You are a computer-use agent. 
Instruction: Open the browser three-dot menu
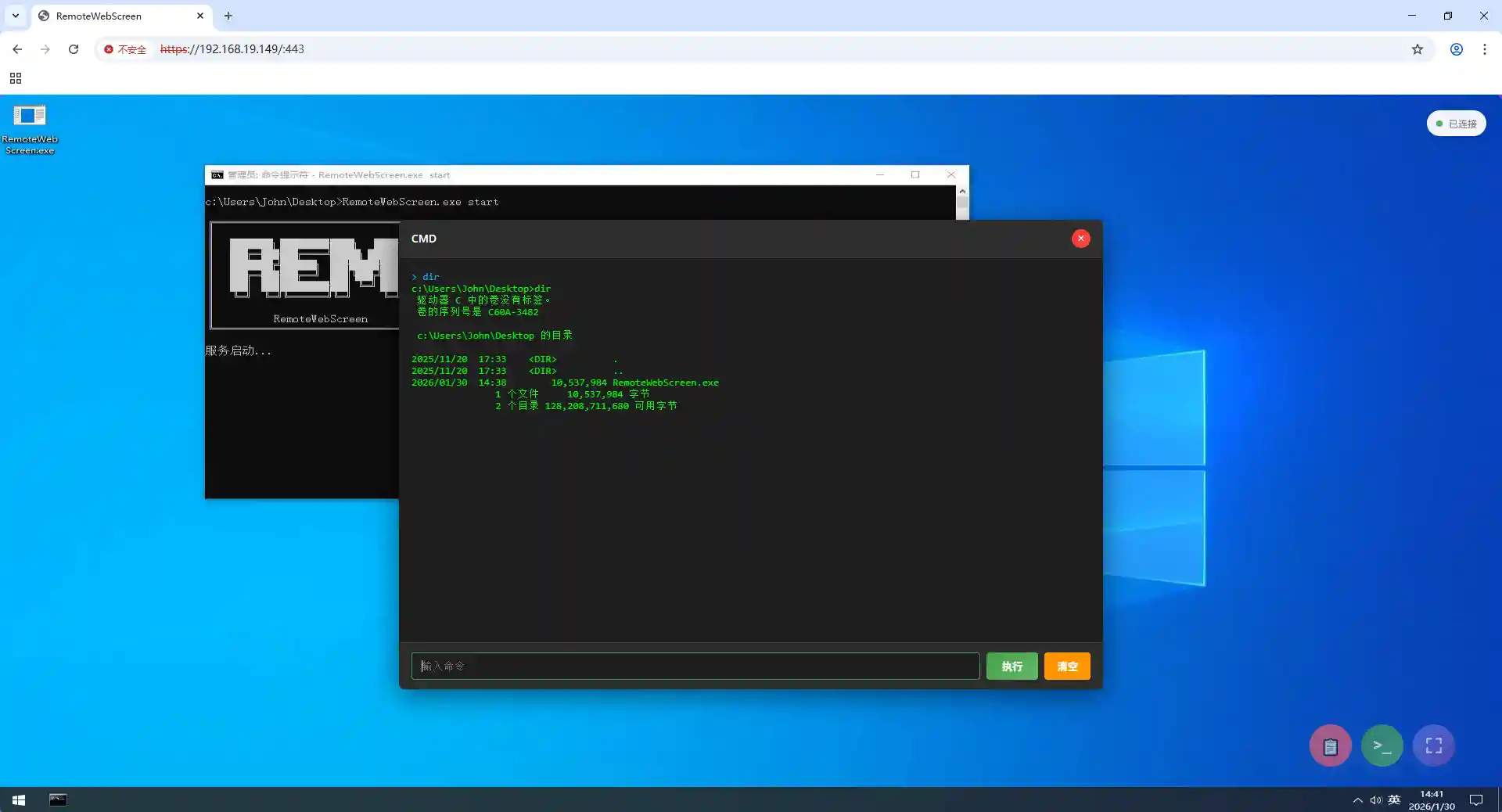[1485, 49]
